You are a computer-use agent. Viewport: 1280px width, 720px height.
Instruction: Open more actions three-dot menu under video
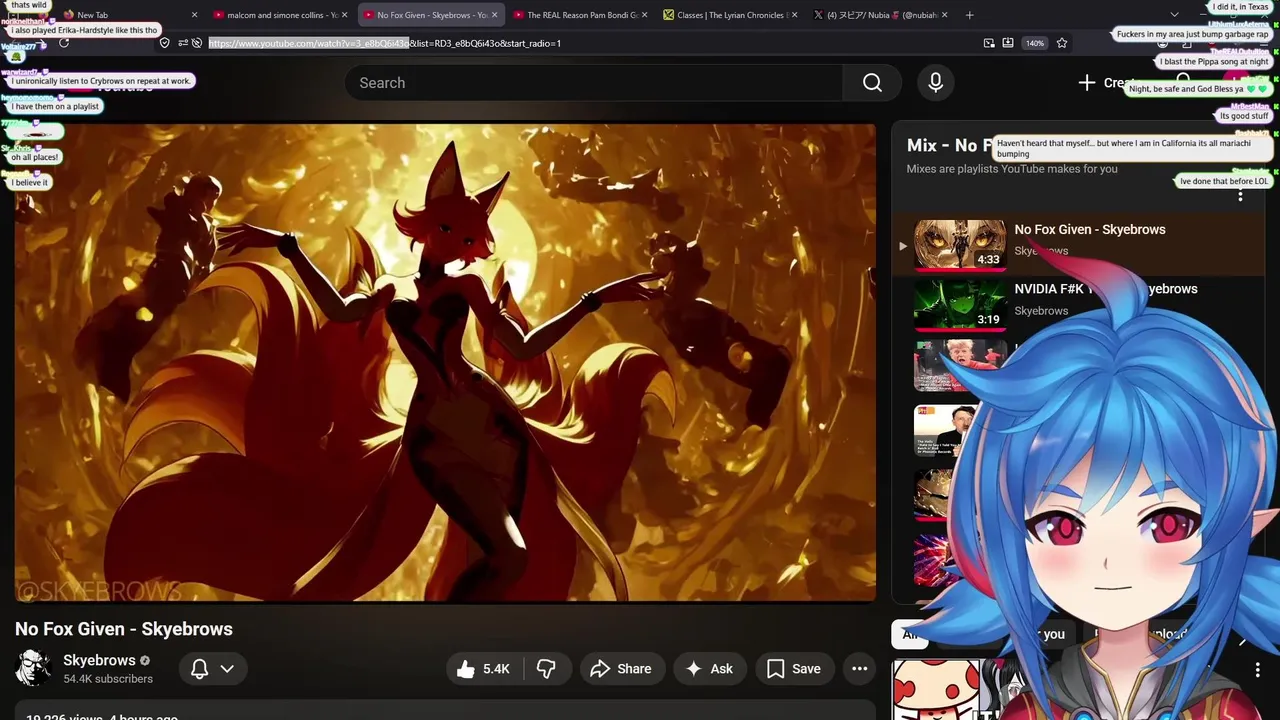859,669
